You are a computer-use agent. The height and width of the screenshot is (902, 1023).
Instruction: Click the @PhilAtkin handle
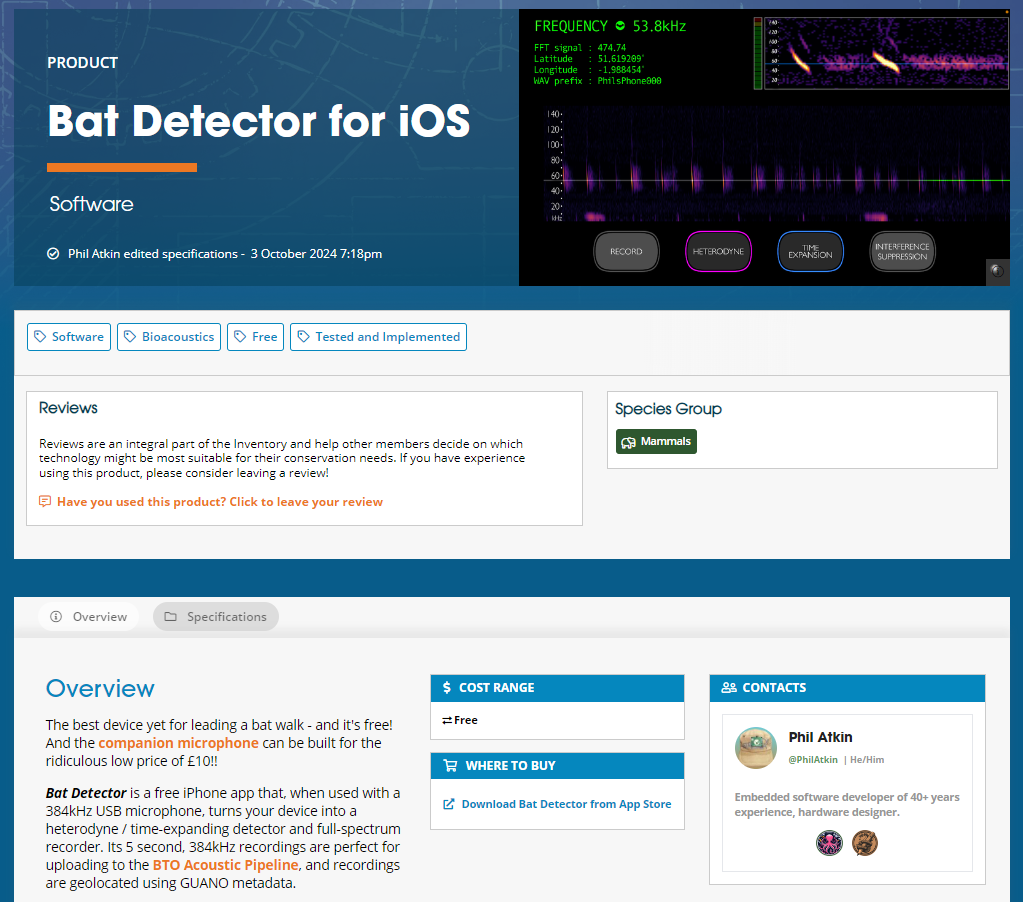813,760
